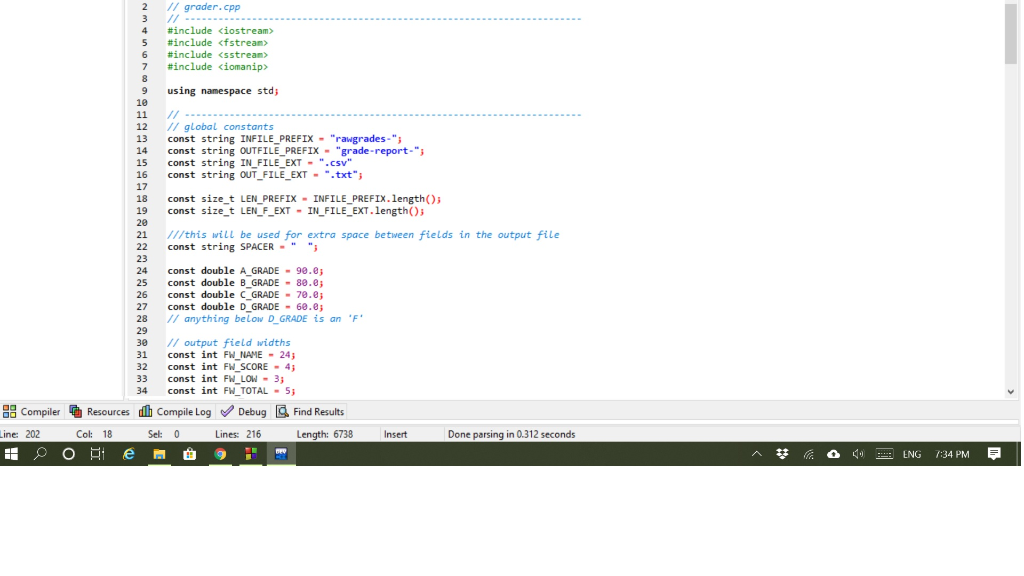Click the "Length: 6738" status entry
This screenshot has height=576, width=1024.
click(x=325, y=434)
